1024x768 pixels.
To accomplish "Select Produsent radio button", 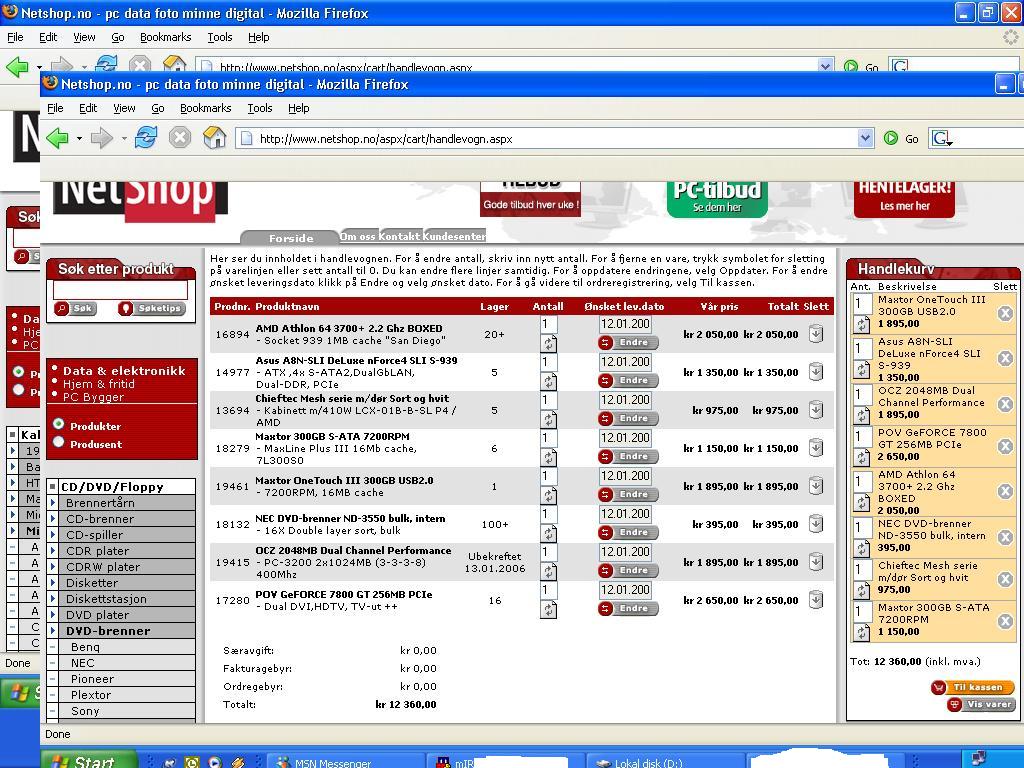I will (59, 443).
